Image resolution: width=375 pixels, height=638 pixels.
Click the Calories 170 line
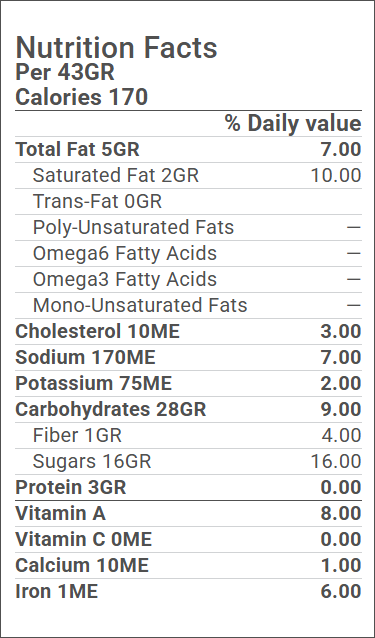click(x=81, y=98)
